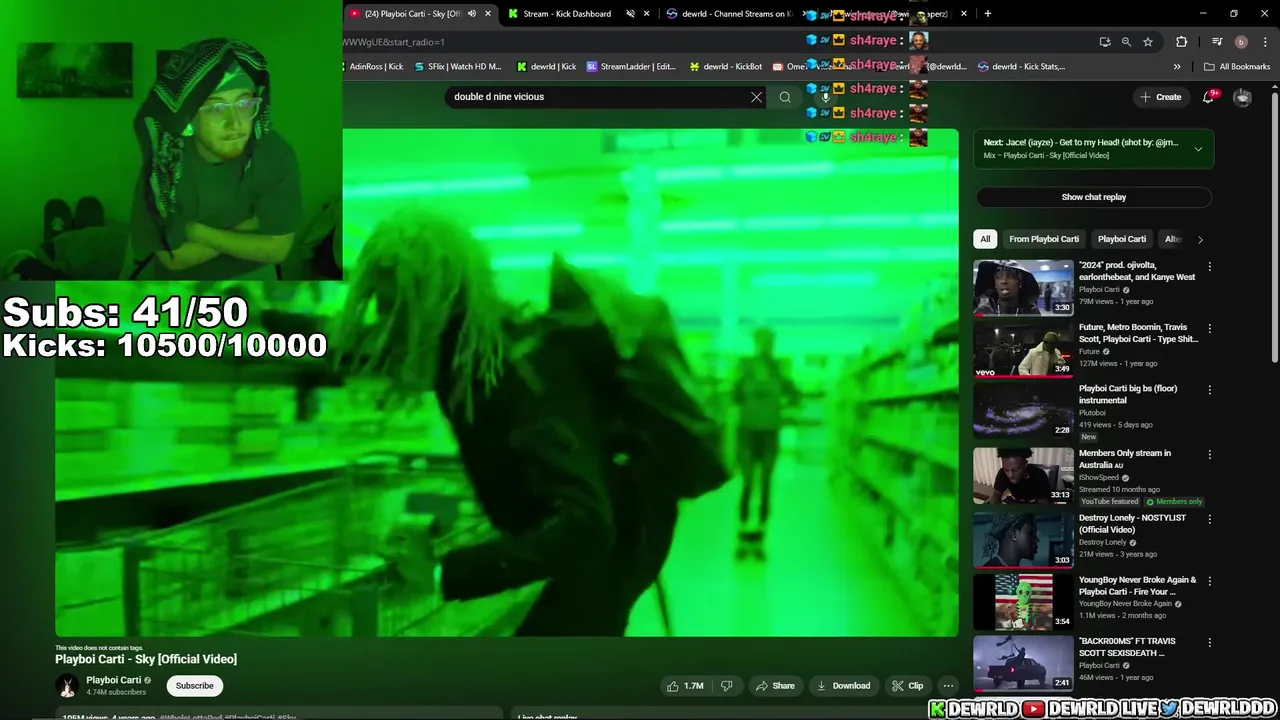Open menu for Future, Metro Boomin Type Shit

pyautogui.click(x=1209, y=328)
